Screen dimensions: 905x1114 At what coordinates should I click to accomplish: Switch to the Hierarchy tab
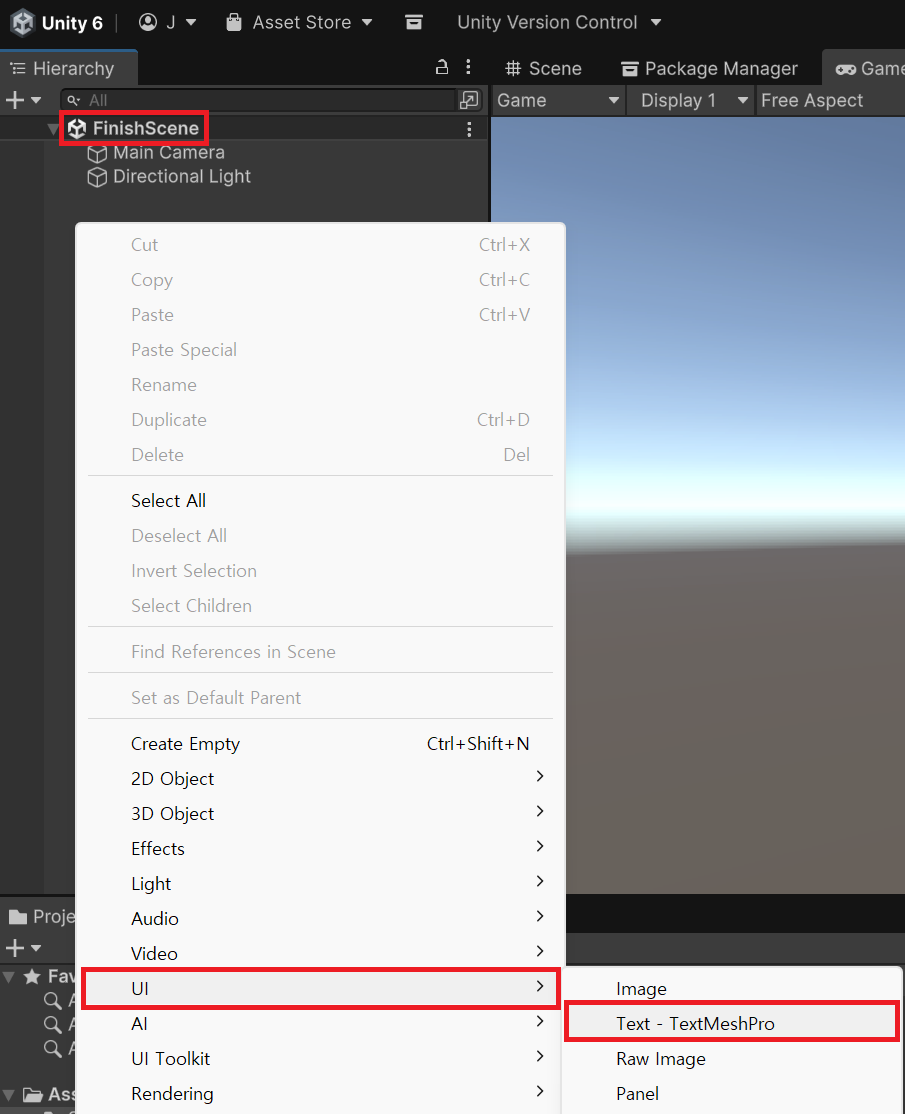click(69, 68)
